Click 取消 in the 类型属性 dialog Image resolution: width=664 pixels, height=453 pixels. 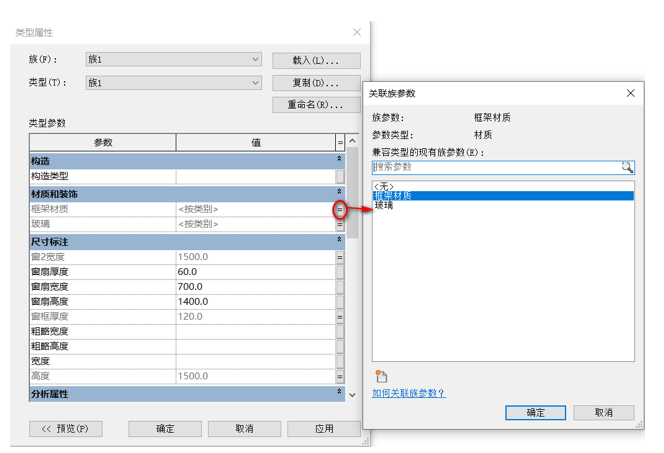(244, 429)
